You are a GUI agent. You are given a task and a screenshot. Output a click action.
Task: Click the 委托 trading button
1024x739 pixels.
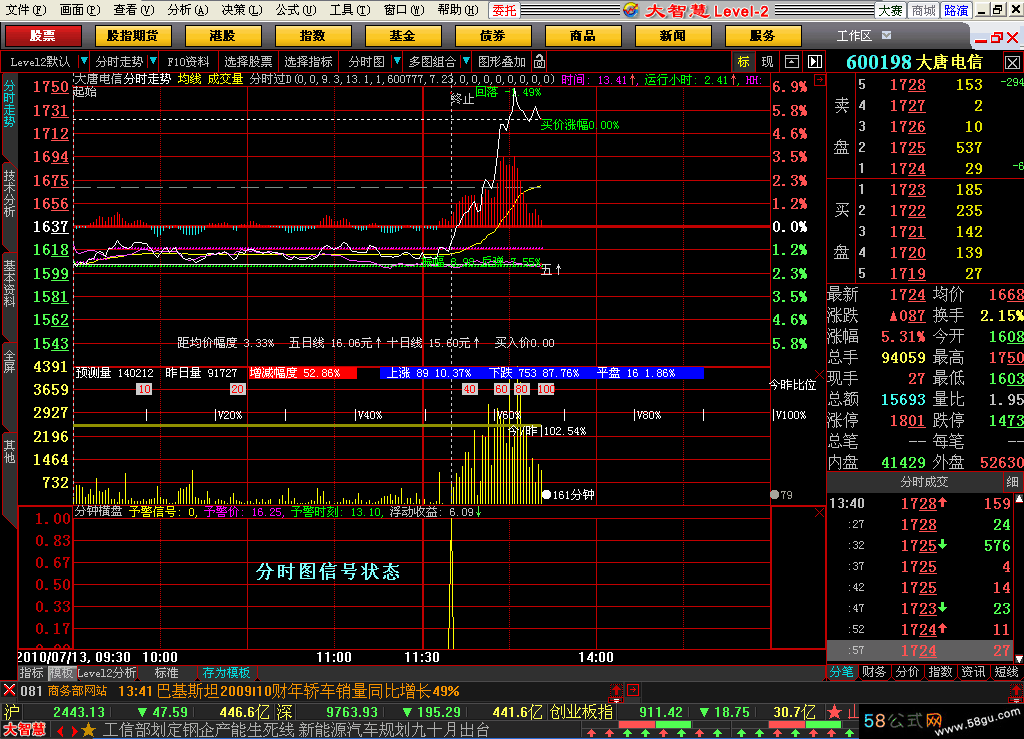tap(504, 10)
